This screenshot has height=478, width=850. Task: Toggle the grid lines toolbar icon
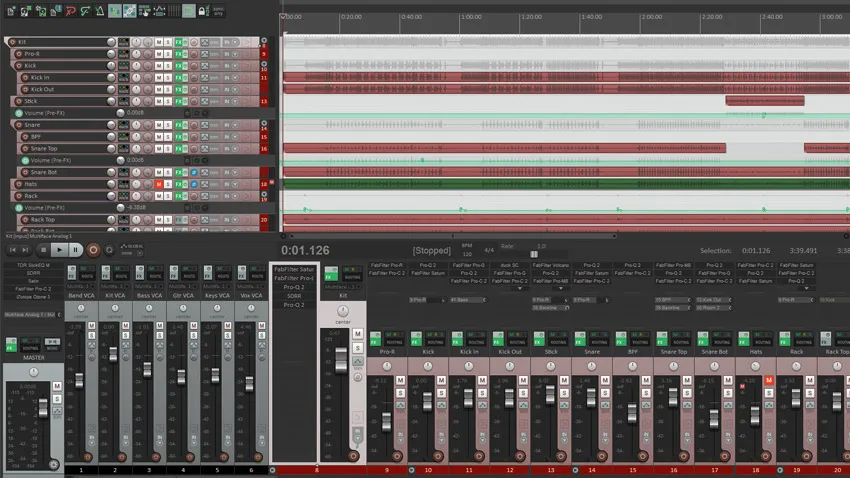pos(173,10)
